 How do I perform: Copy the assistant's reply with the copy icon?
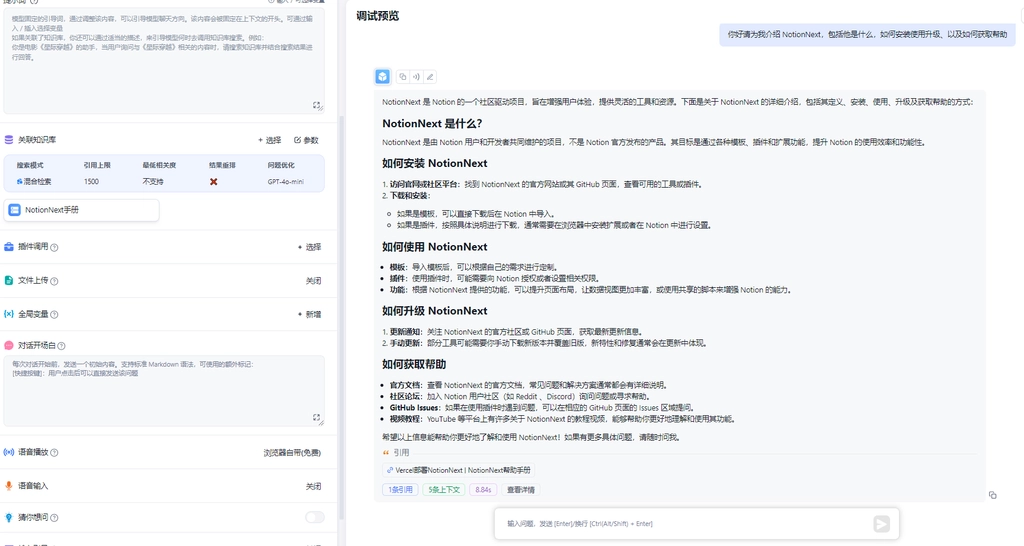(x=403, y=77)
